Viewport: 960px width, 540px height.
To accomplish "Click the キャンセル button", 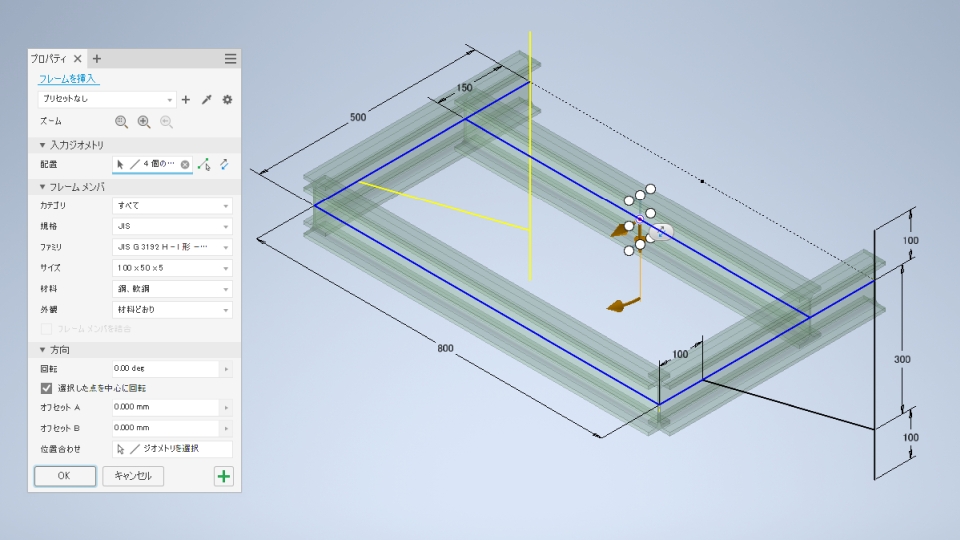I will pos(133,476).
